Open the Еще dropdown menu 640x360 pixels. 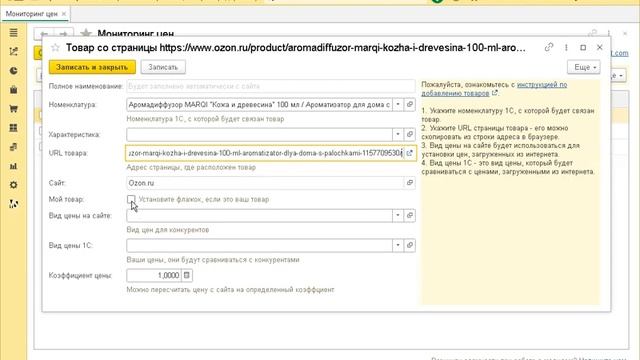pos(584,67)
